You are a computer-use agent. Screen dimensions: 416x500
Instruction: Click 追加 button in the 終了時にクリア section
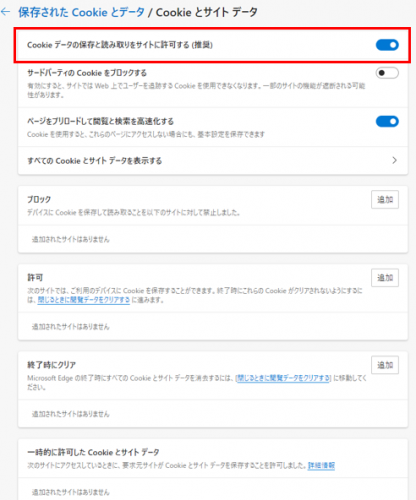385,365
